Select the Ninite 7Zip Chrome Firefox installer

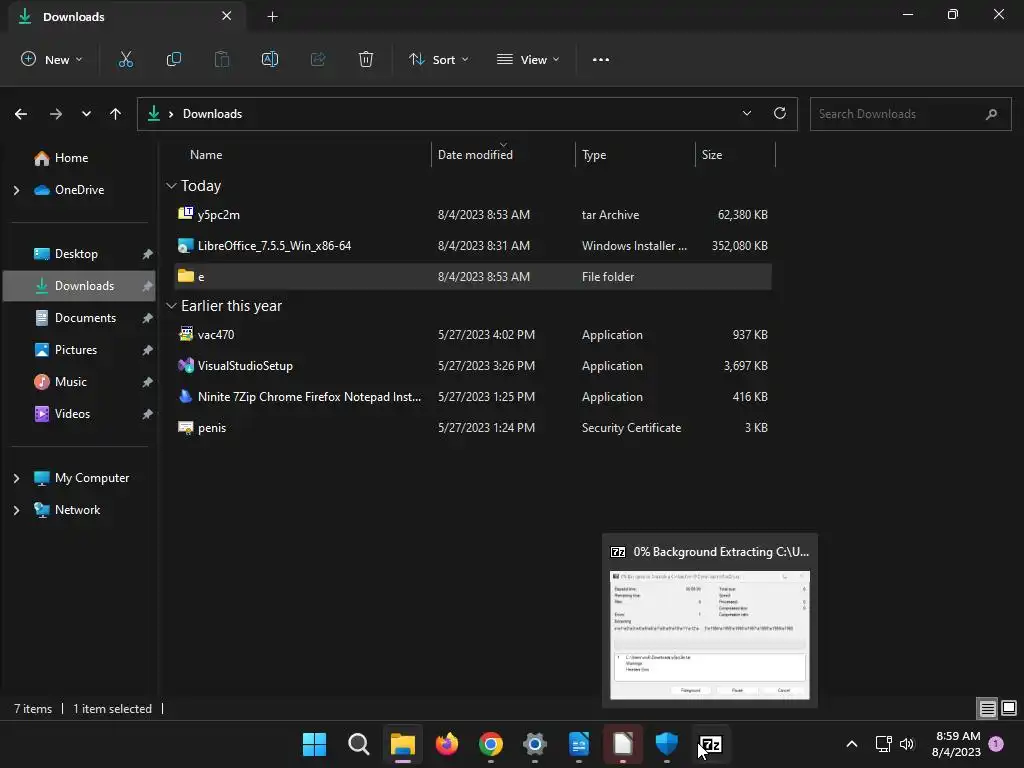pyautogui.click(x=473, y=397)
